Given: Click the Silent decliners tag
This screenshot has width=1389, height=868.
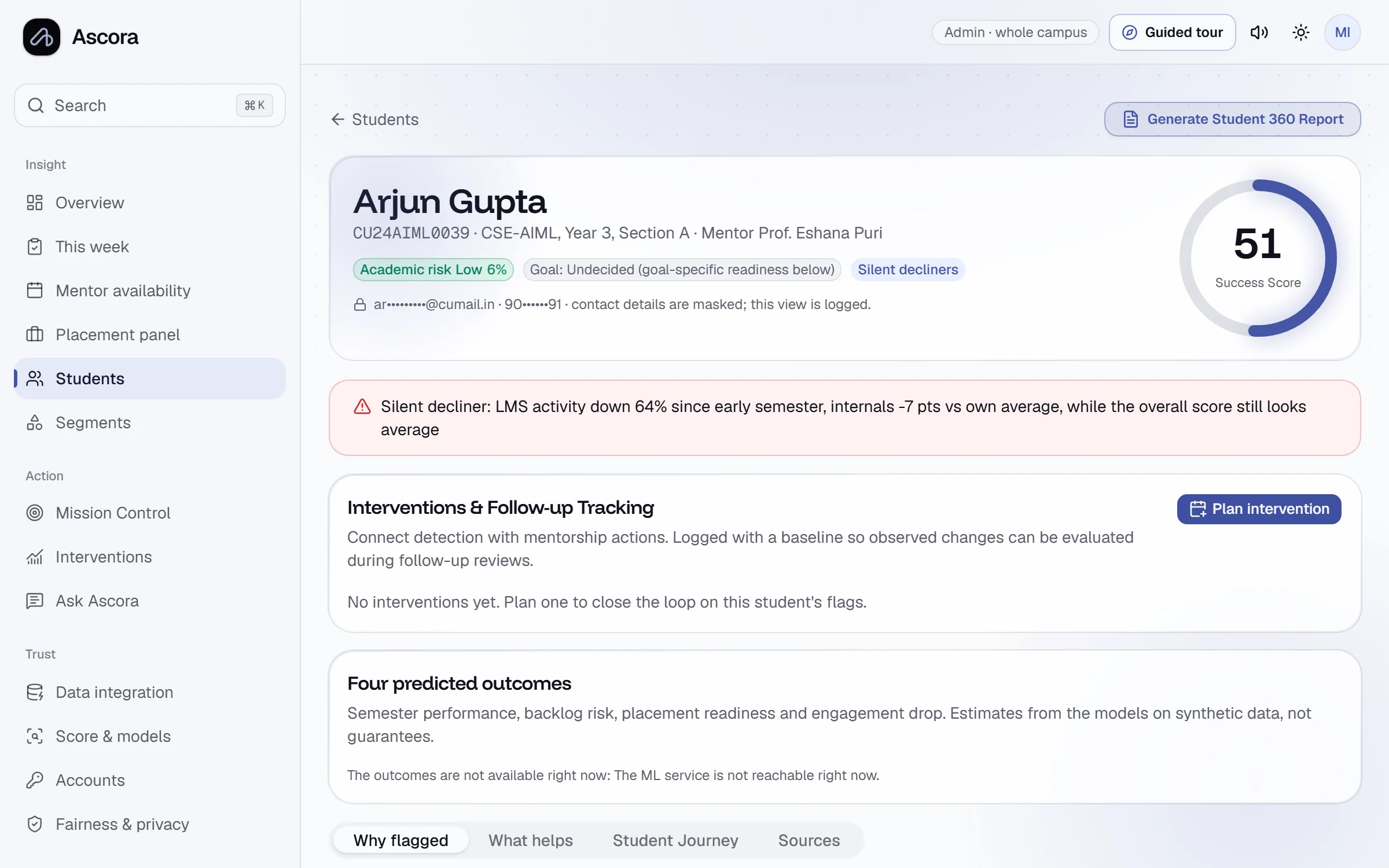Looking at the screenshot, I should click(x=907, y=270).
